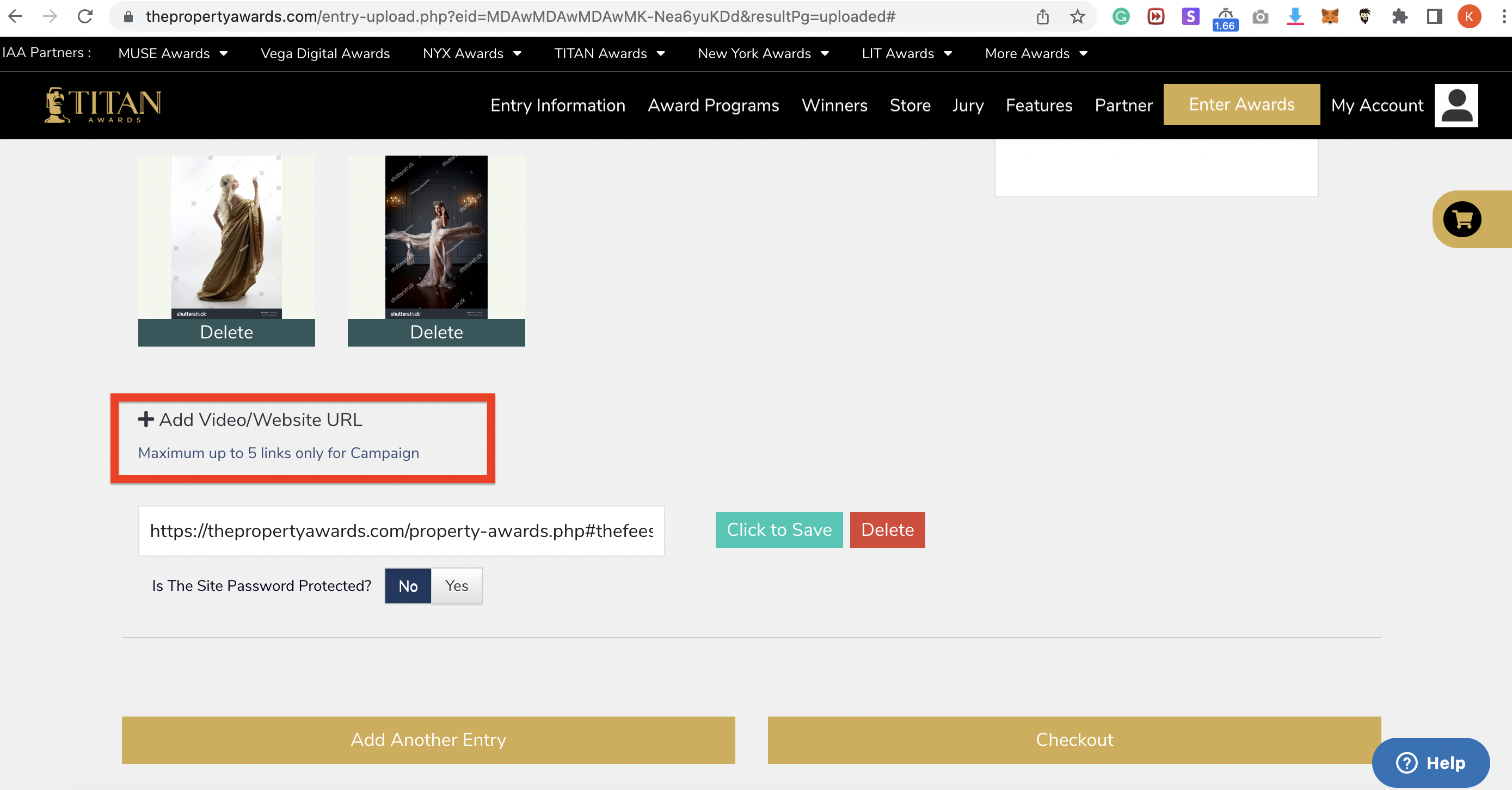Toggle the browser side panel icon
1512x790 pixels.
(x=1435, y=16)
